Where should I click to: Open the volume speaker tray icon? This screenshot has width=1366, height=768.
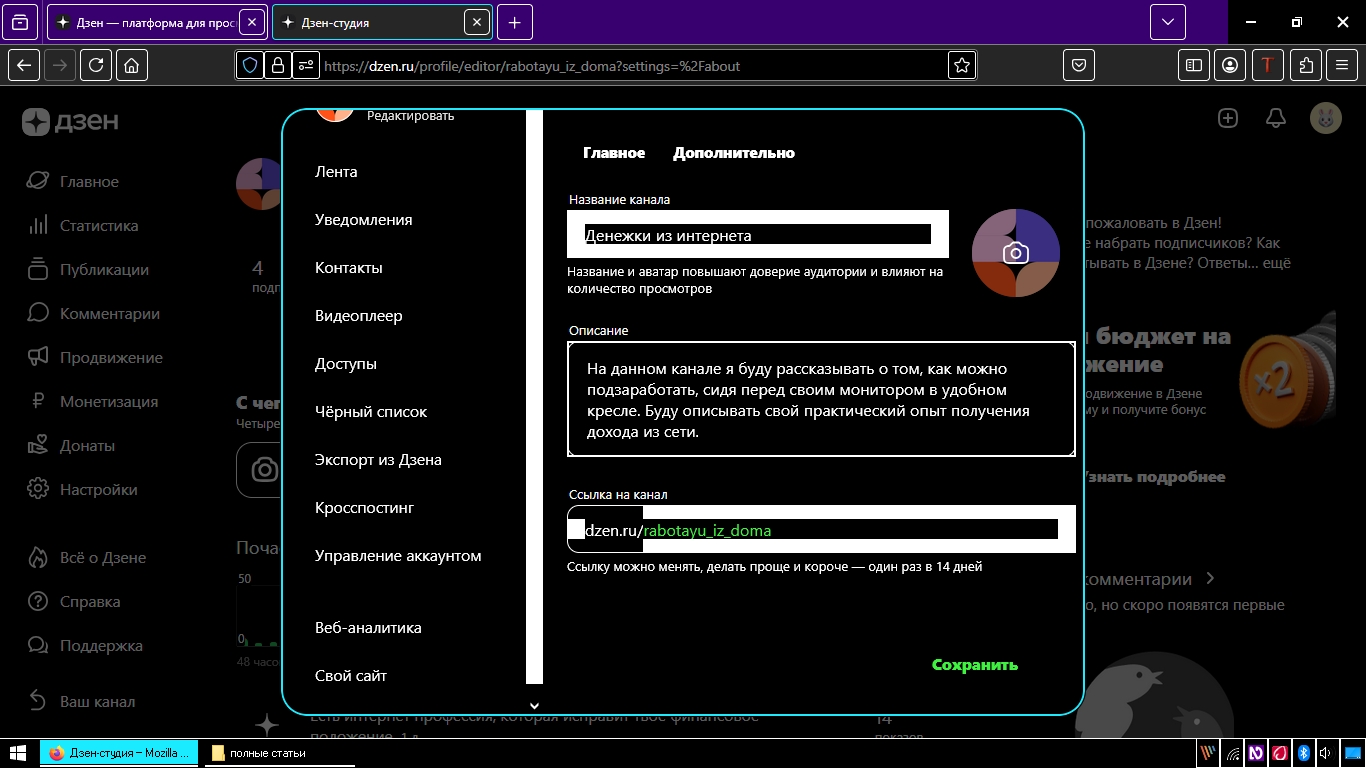coord(1325,753)
